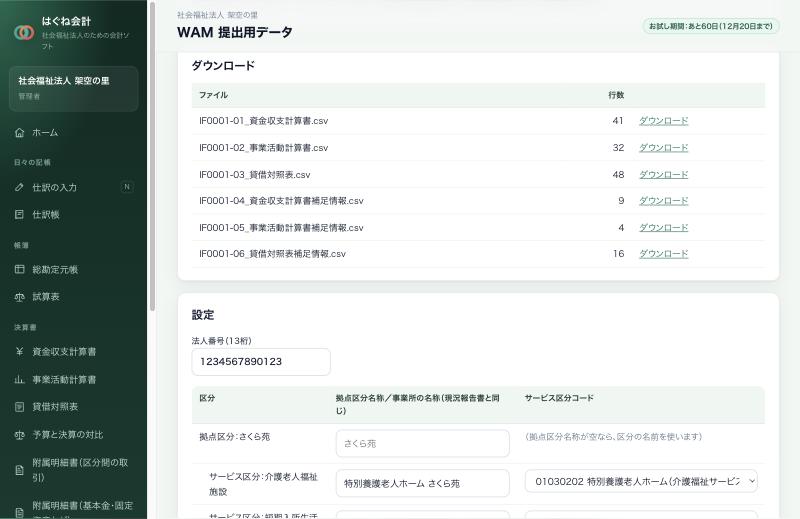Screen dimensions: 800x519
Task: Click the はぐね会計 logo icon
Action: 24,33
